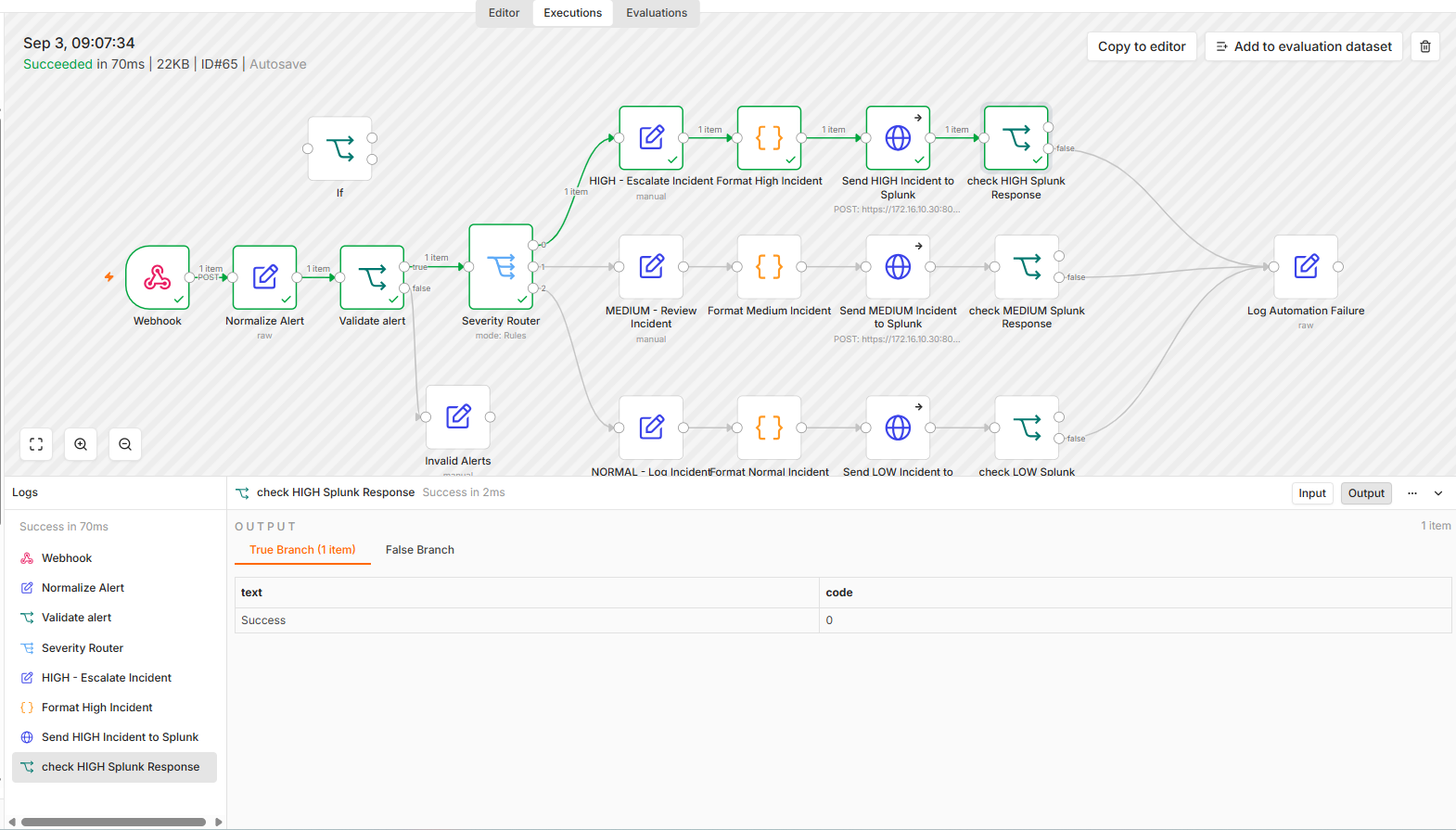Fit workflow to view on canvas
Viewport: 1456px width, 830px height.
(36, 444)
